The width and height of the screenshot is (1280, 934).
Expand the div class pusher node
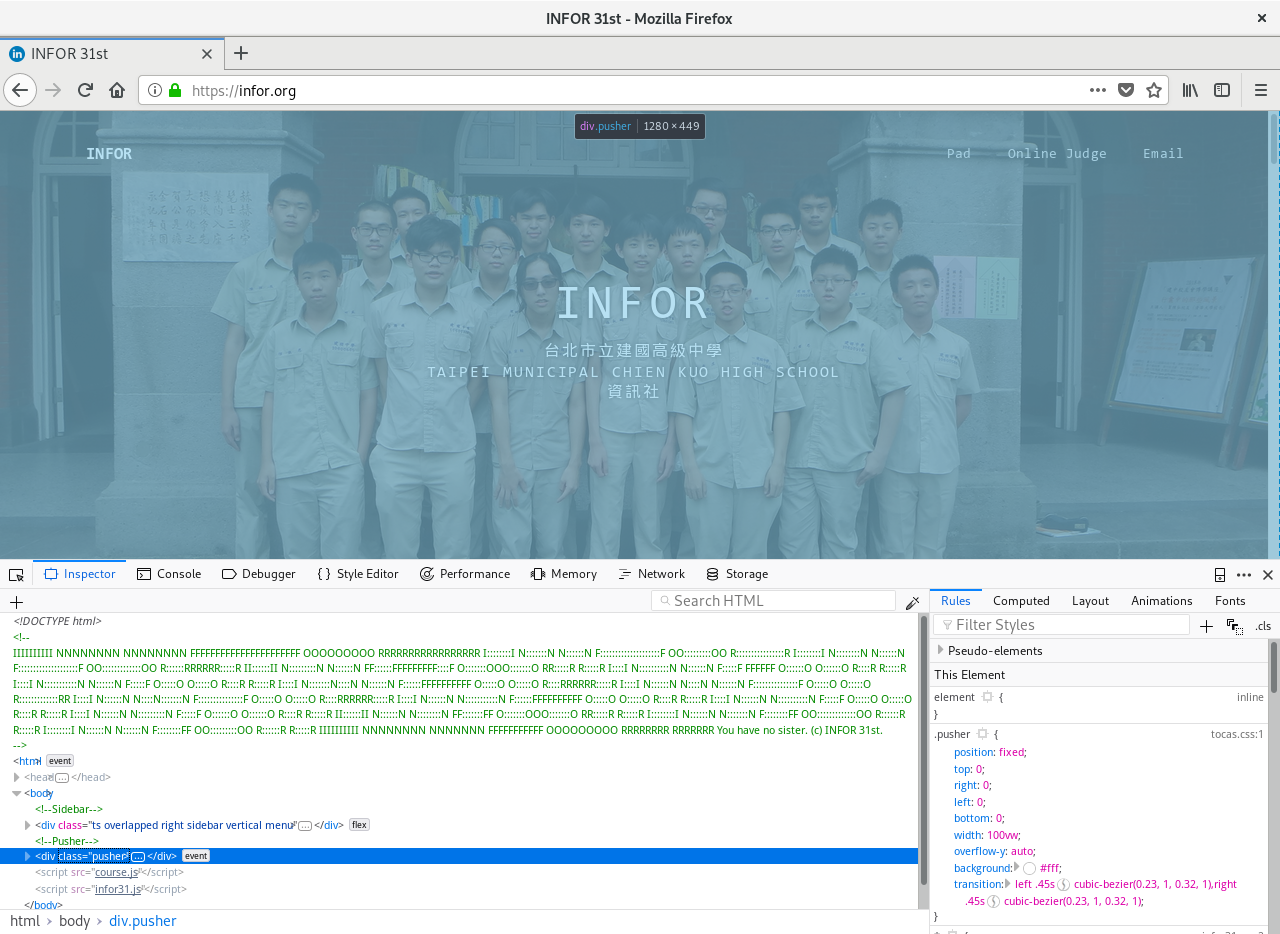[x=28, y=856]
